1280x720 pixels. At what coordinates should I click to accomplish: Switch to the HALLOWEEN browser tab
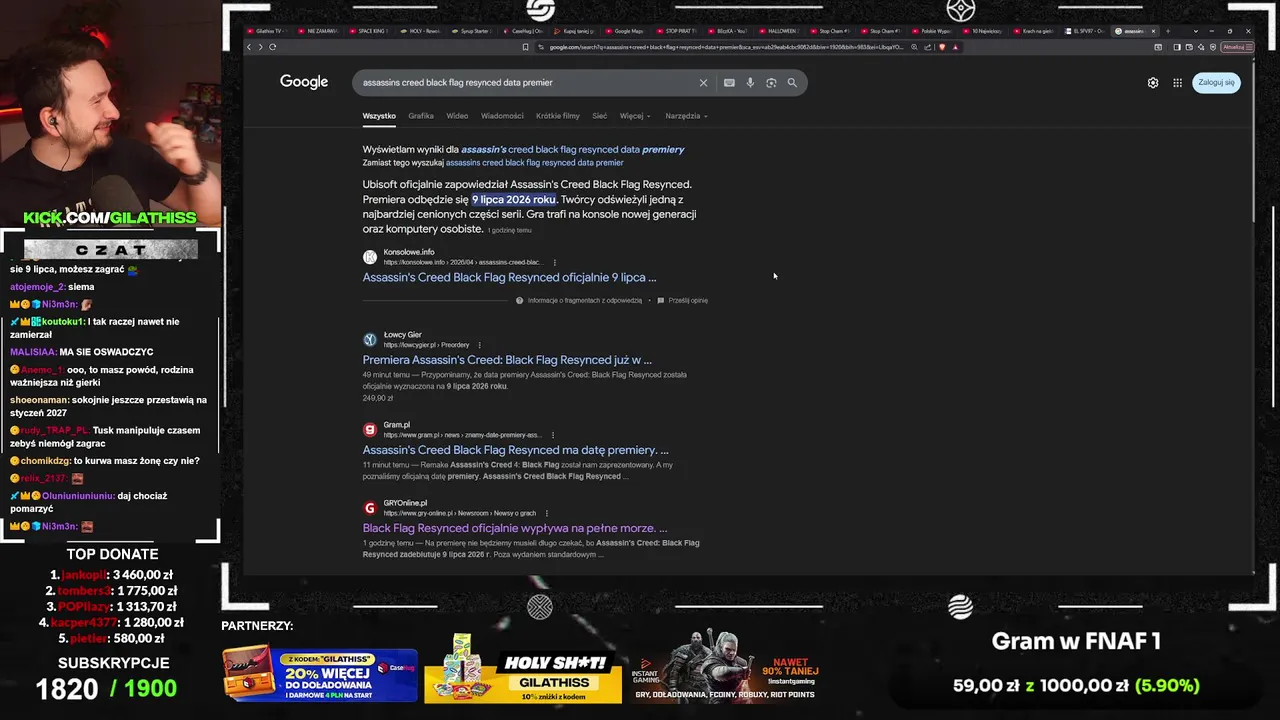tap(777, 31)
